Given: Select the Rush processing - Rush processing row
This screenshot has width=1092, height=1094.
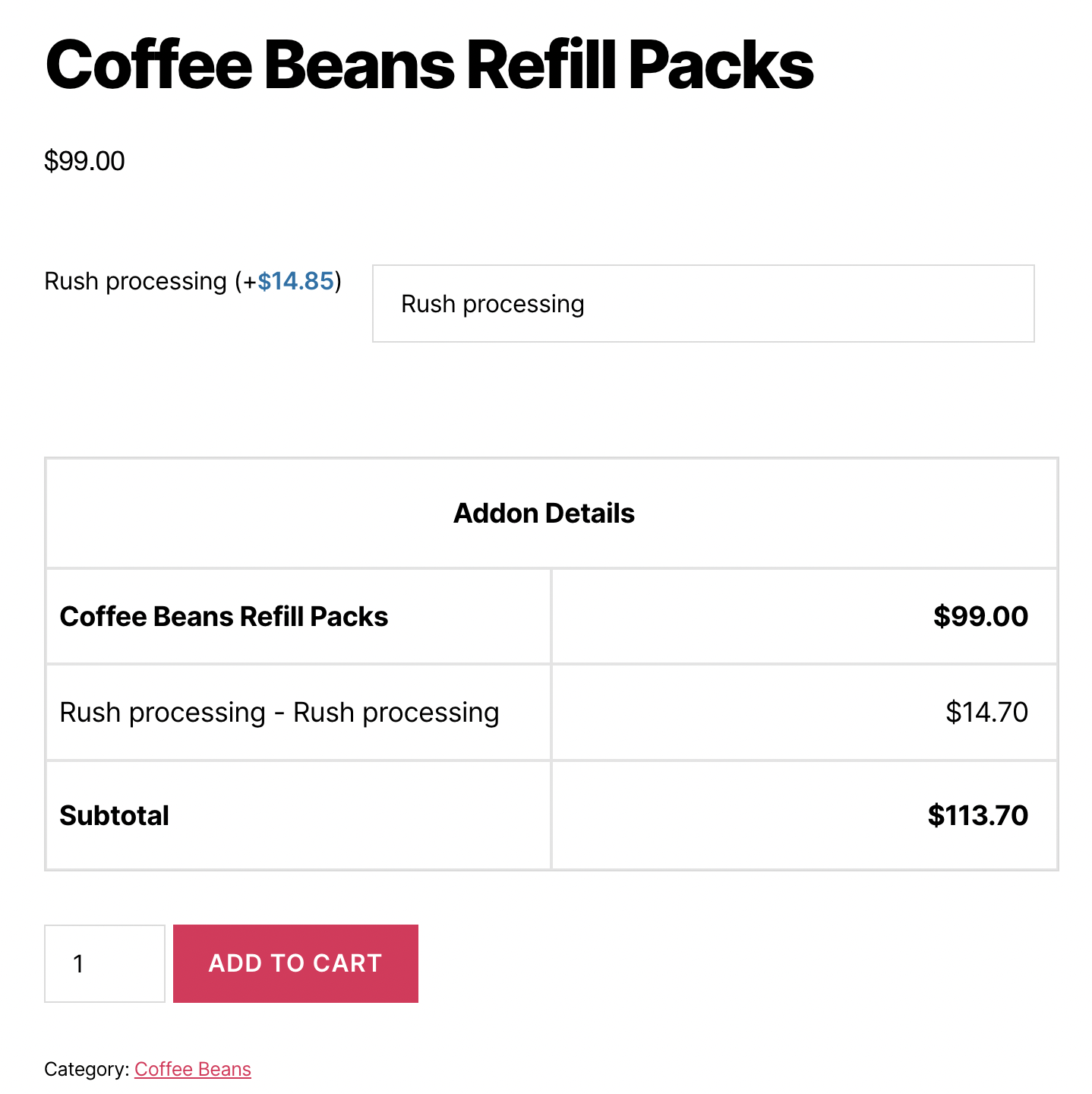Looking at the screenshot, I should (x=279, y=713).
